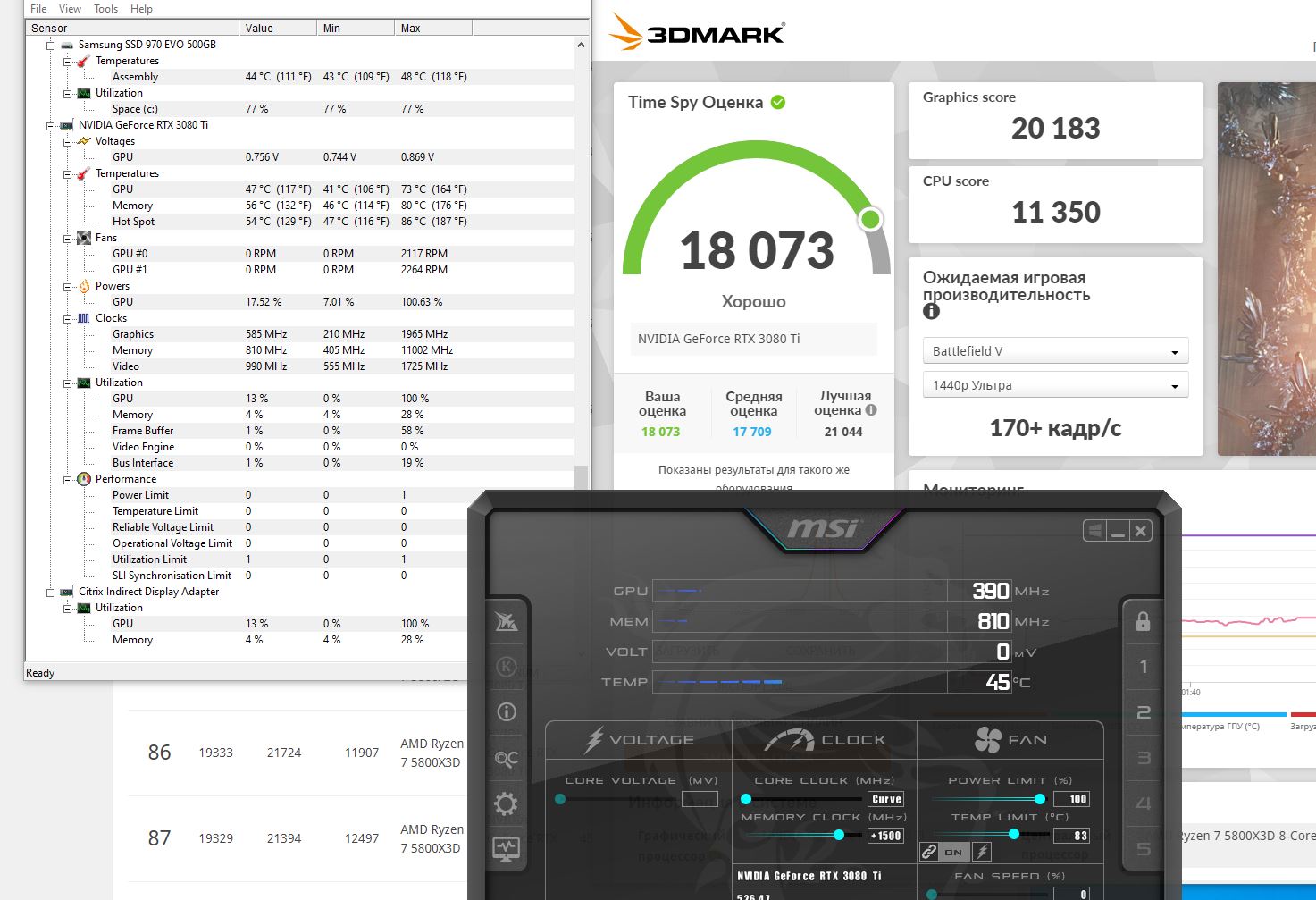Open the File menu
1316x900 pixels.
click(x=38, y=9)
